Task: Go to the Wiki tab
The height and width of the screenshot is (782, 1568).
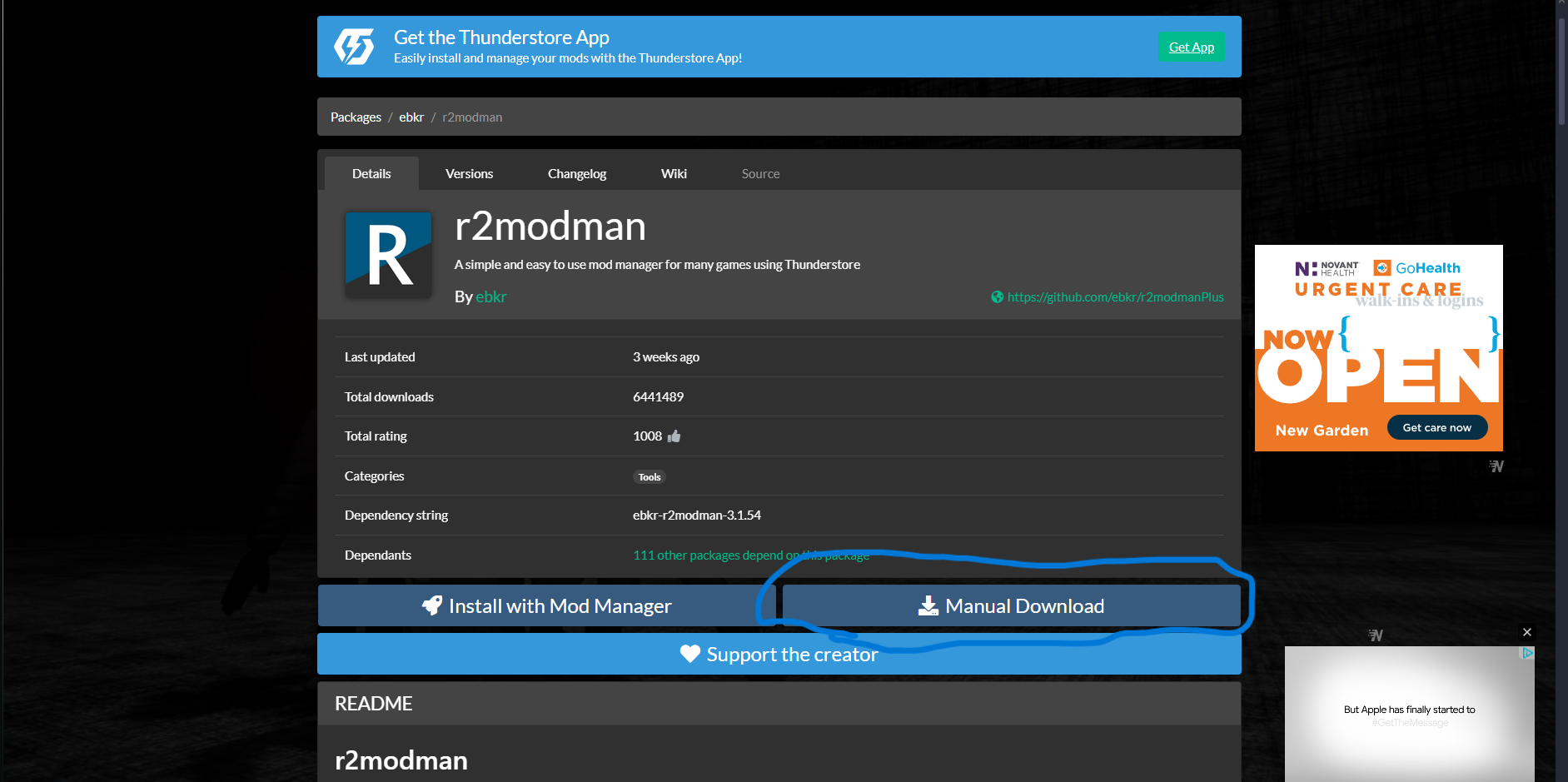Action: pyautogui.click(x=674, y=173)
